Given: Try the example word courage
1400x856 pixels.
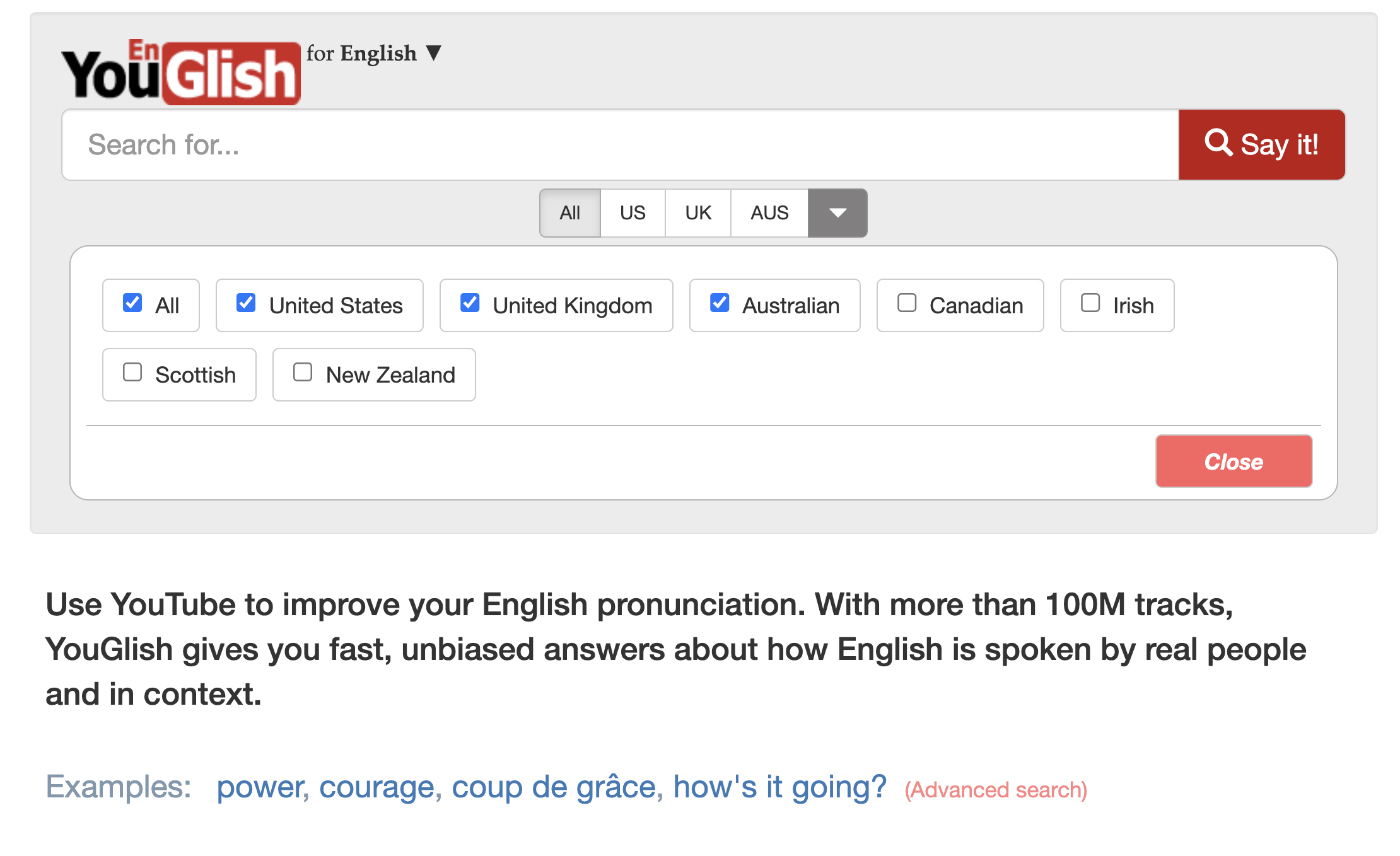Looking at the screenshot, I should tap(377, 787).
